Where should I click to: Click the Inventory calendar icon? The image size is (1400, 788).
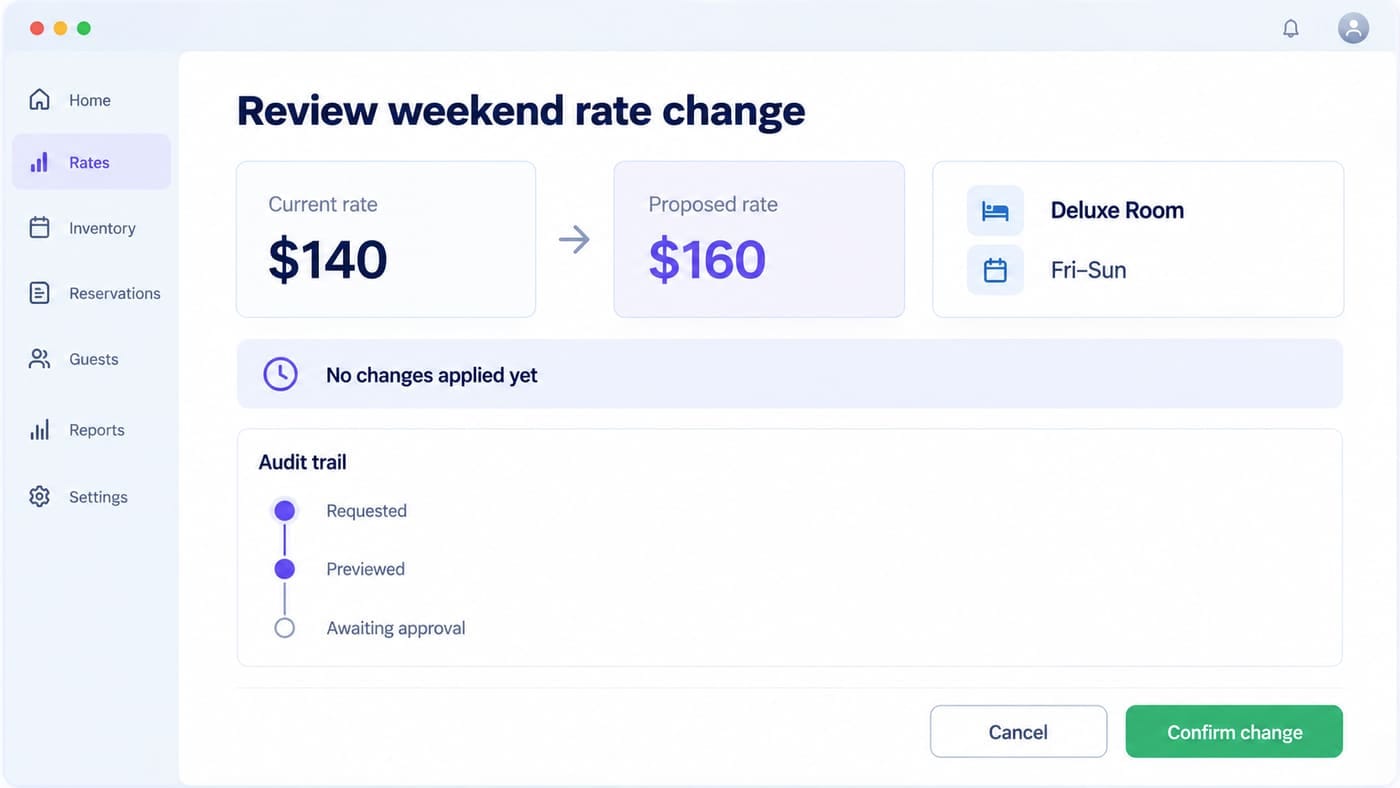[39, 227]
